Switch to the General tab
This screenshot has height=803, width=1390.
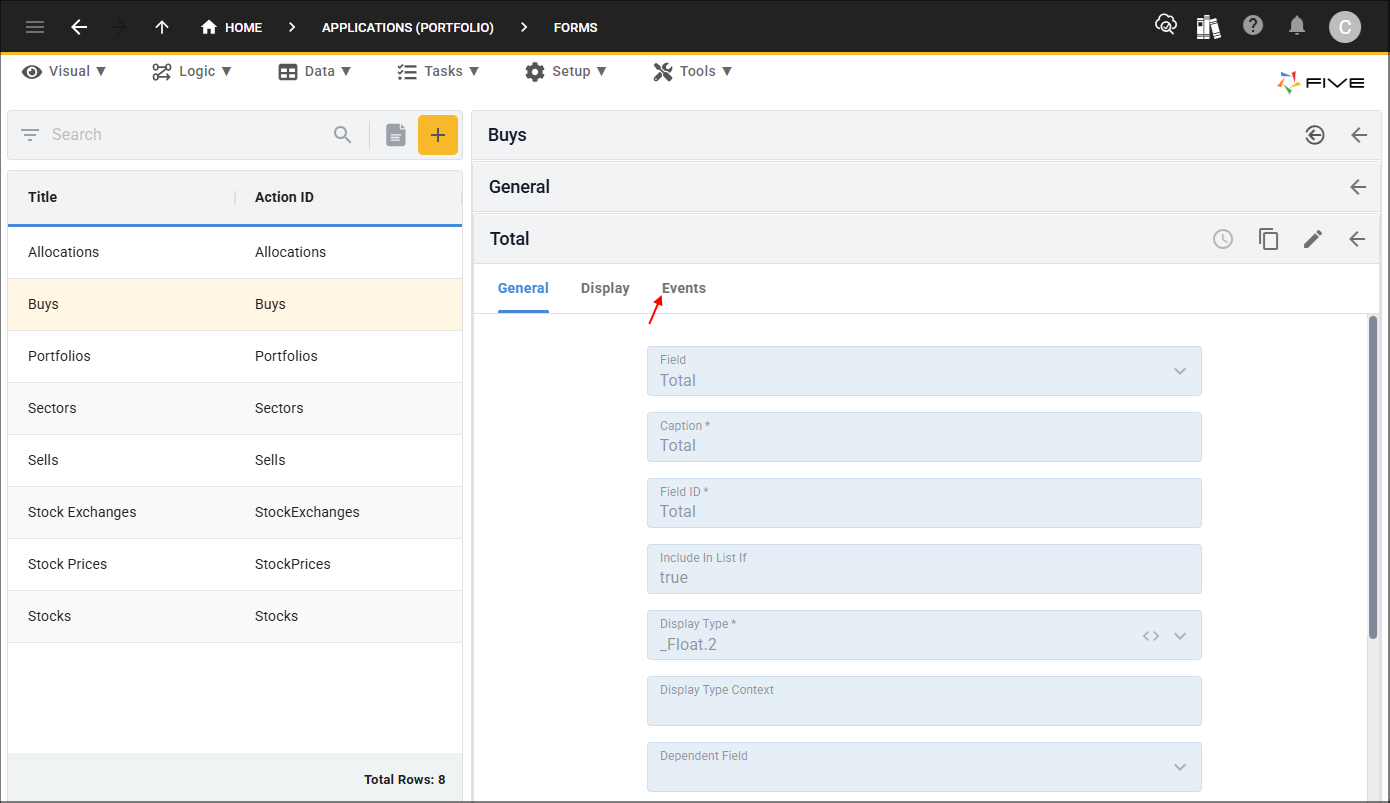(523, 288)
